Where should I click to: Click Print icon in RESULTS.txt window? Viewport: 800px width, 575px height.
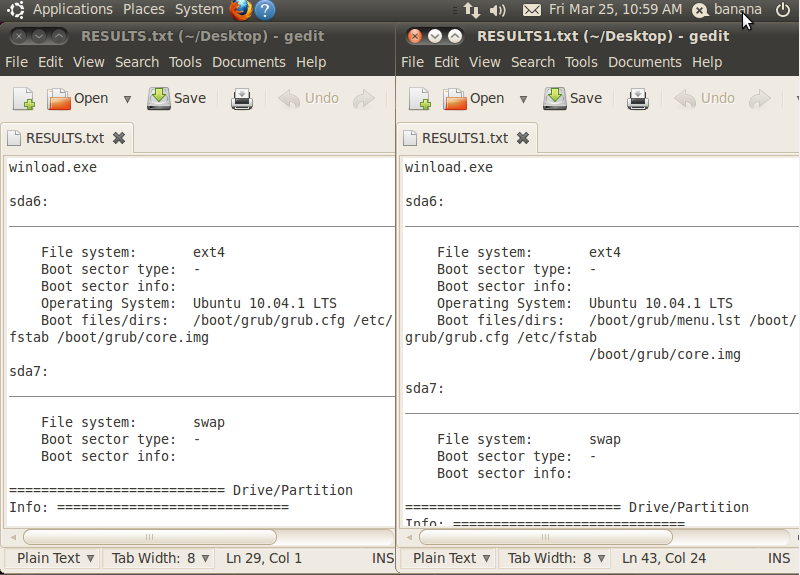pyautogui.click(x=242, y=98)
